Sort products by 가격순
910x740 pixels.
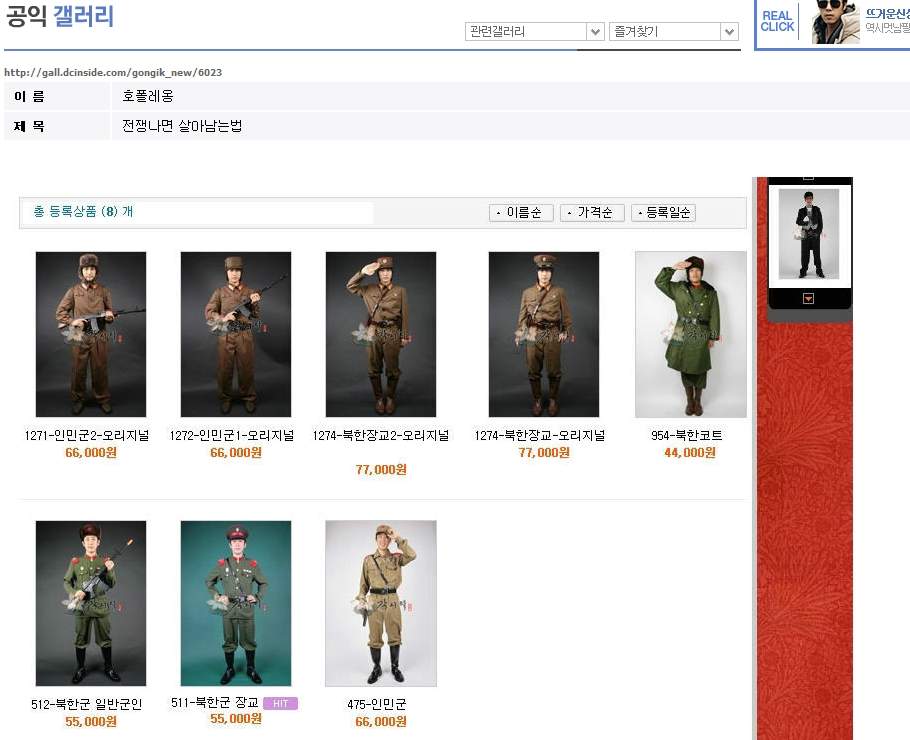(592, 213)
